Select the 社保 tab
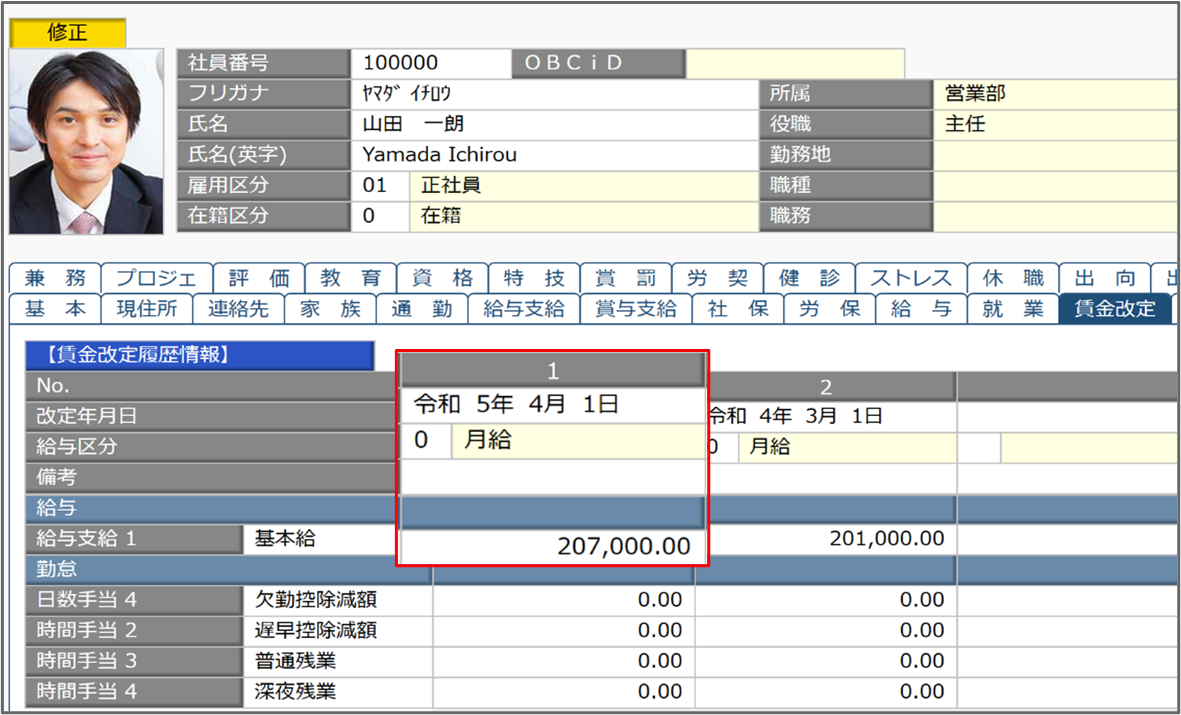This screenshot has width=1181, height=715. [x=738, y=309]
